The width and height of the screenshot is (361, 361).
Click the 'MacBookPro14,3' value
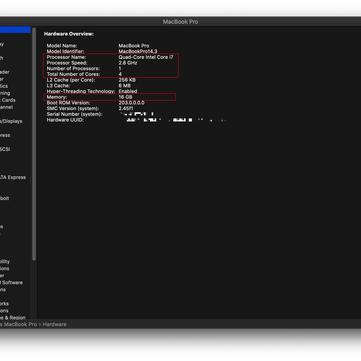pyautogui.click(x=138, y=52)
